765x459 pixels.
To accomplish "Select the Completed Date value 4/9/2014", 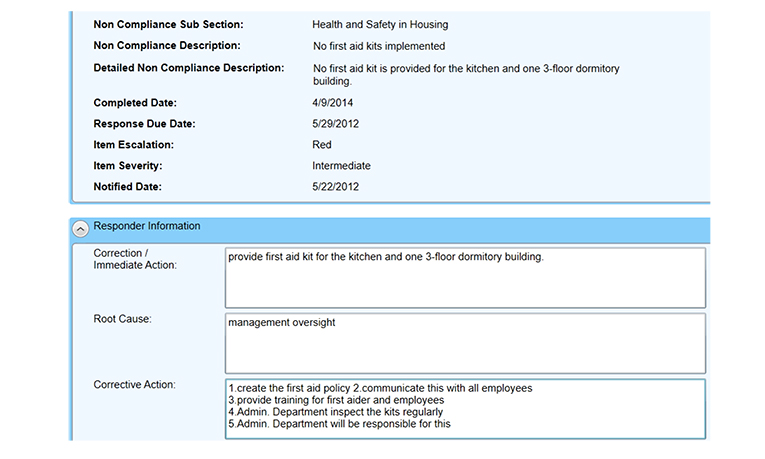I will tap(333, 103).
